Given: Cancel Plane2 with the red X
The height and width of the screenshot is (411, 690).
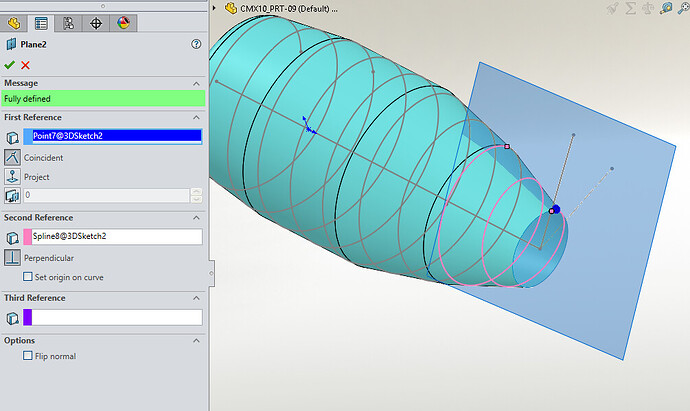Looking at the screenshot, I should (x=26, y=65).
